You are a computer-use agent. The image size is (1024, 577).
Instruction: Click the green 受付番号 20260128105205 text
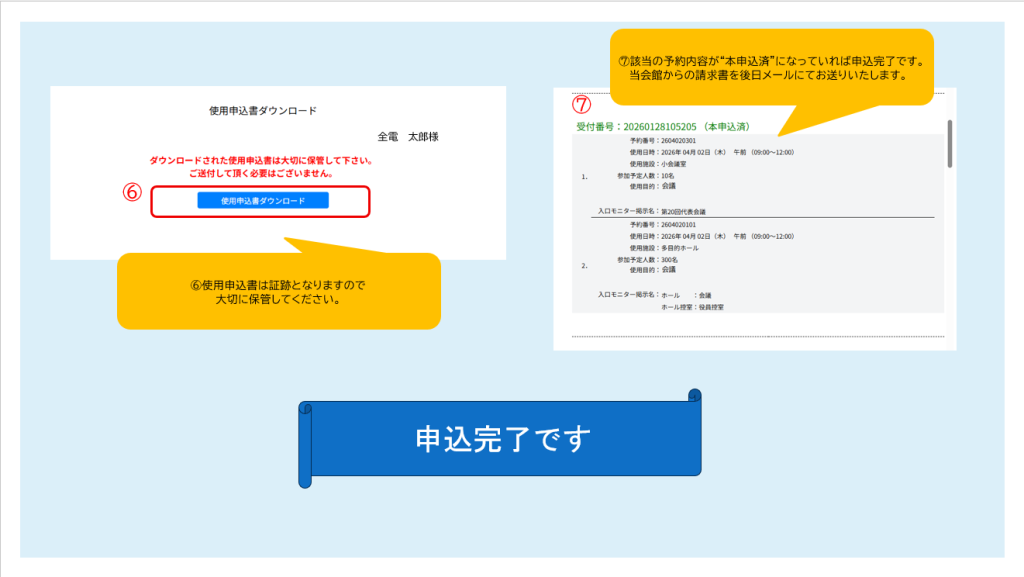point(662,127)
